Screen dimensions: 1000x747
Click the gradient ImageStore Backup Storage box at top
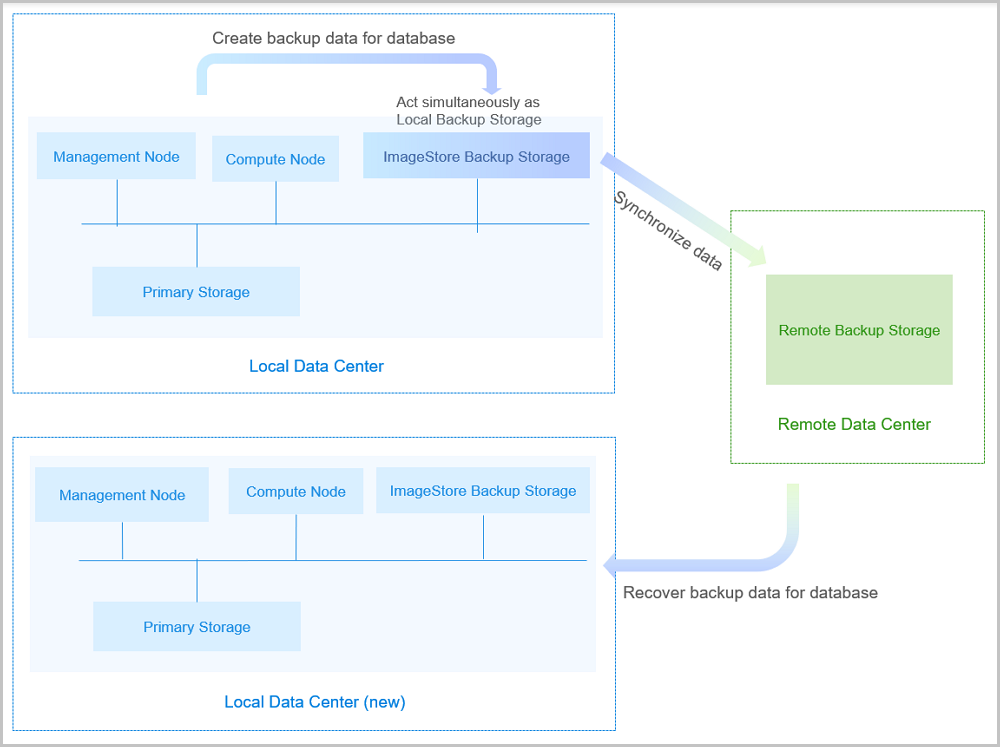coord(476,157)
